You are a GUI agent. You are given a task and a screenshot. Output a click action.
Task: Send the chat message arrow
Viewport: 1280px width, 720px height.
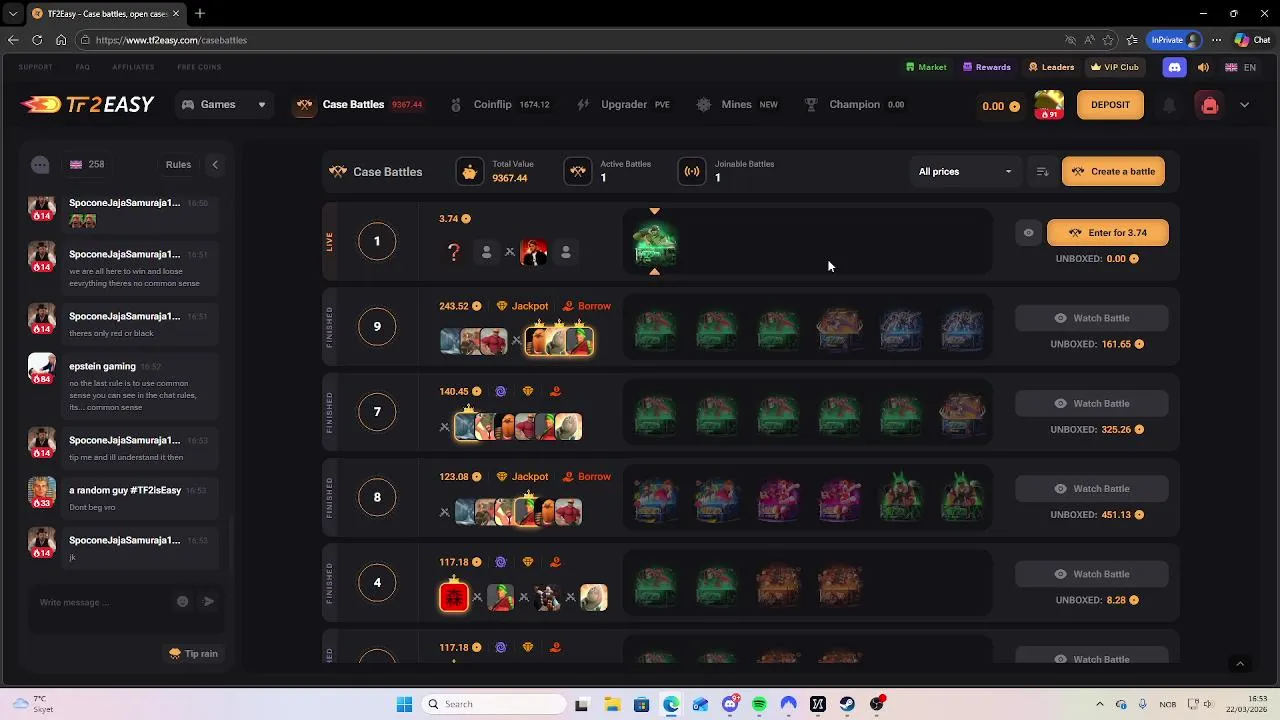209,601
